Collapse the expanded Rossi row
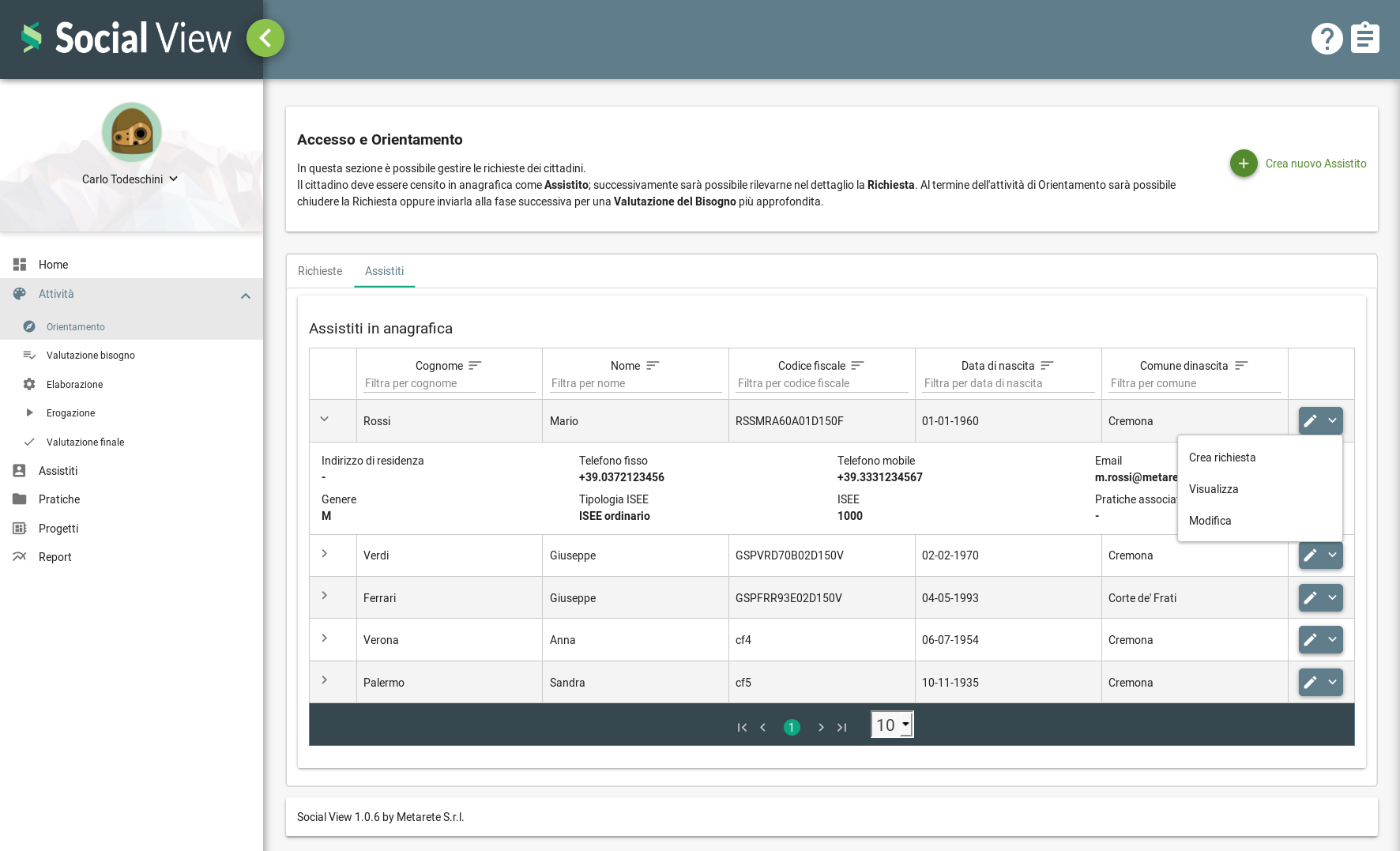1400x851 pixels. click(x=324, y=420)
